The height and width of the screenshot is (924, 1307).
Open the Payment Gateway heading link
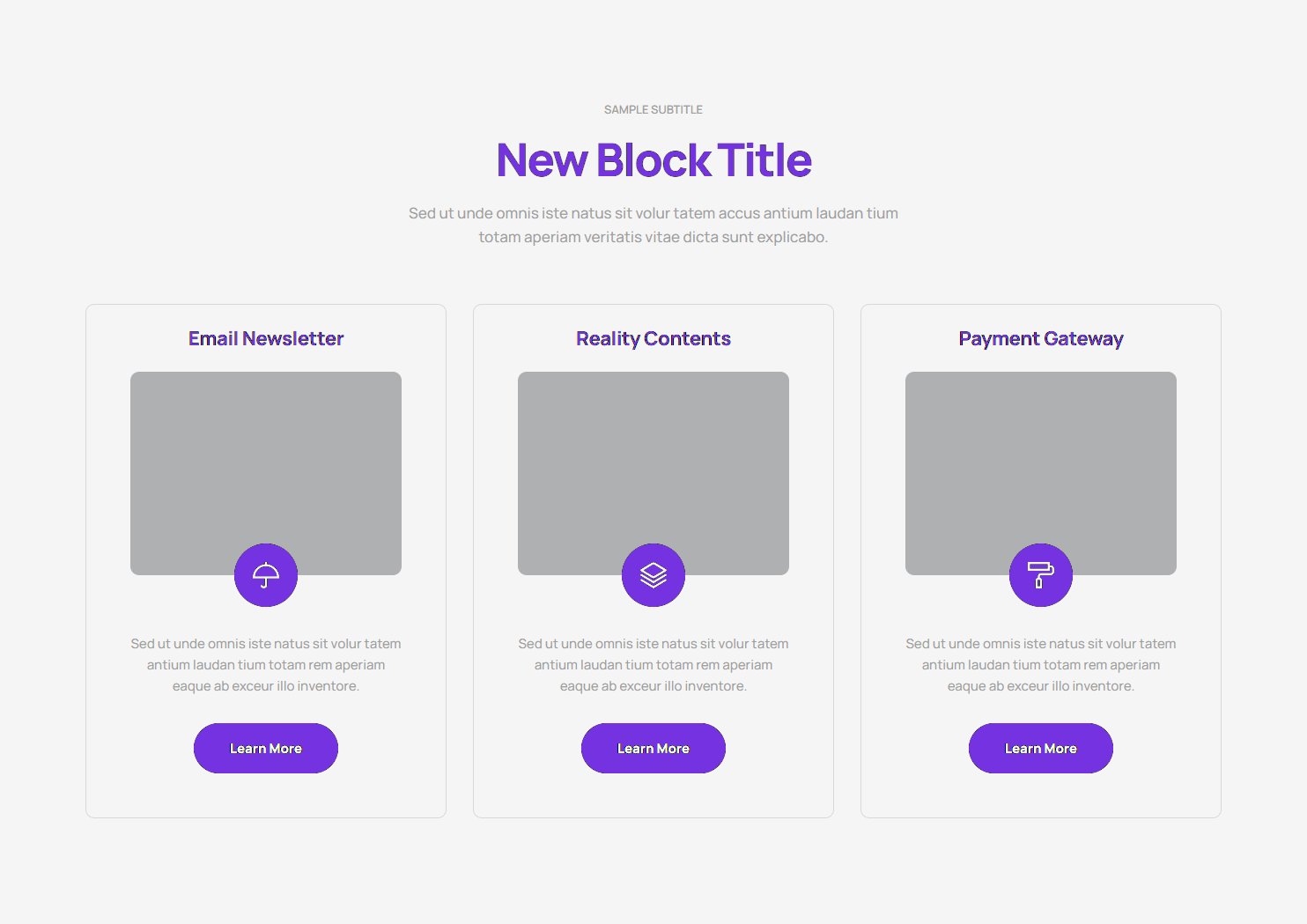tap(1041, 339)
